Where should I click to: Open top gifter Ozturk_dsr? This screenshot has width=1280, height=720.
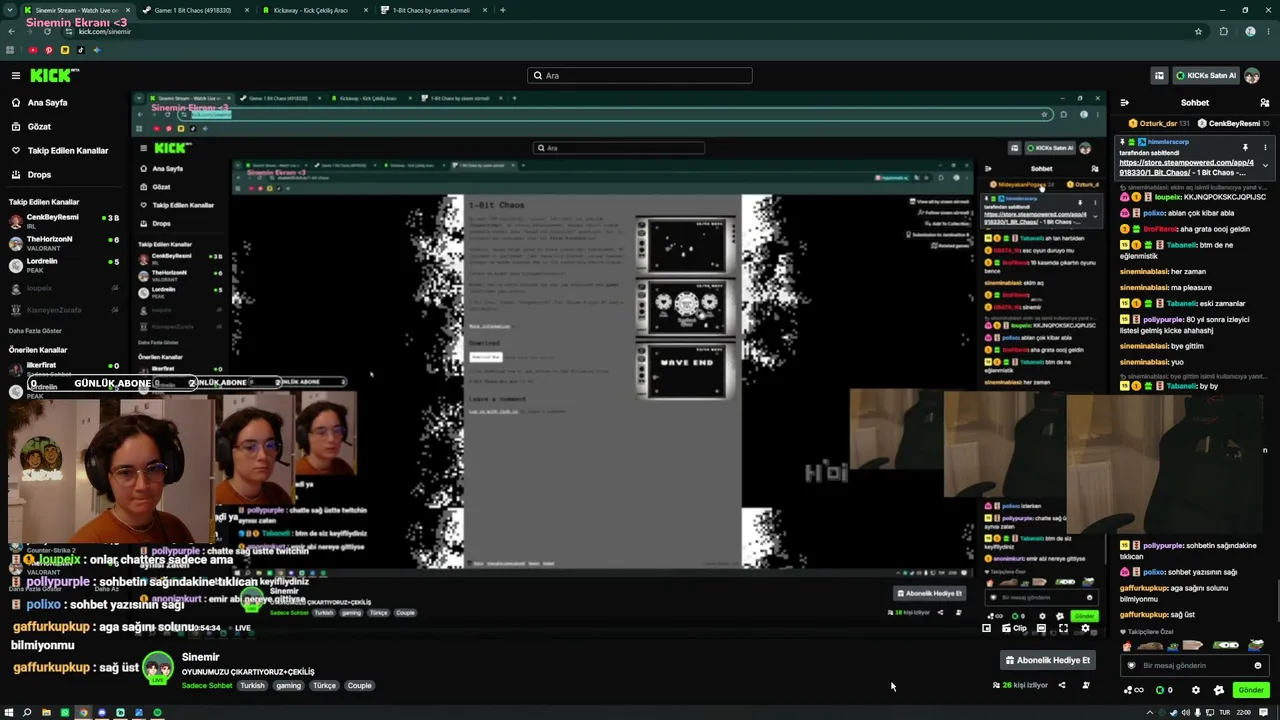(1160, 123)
